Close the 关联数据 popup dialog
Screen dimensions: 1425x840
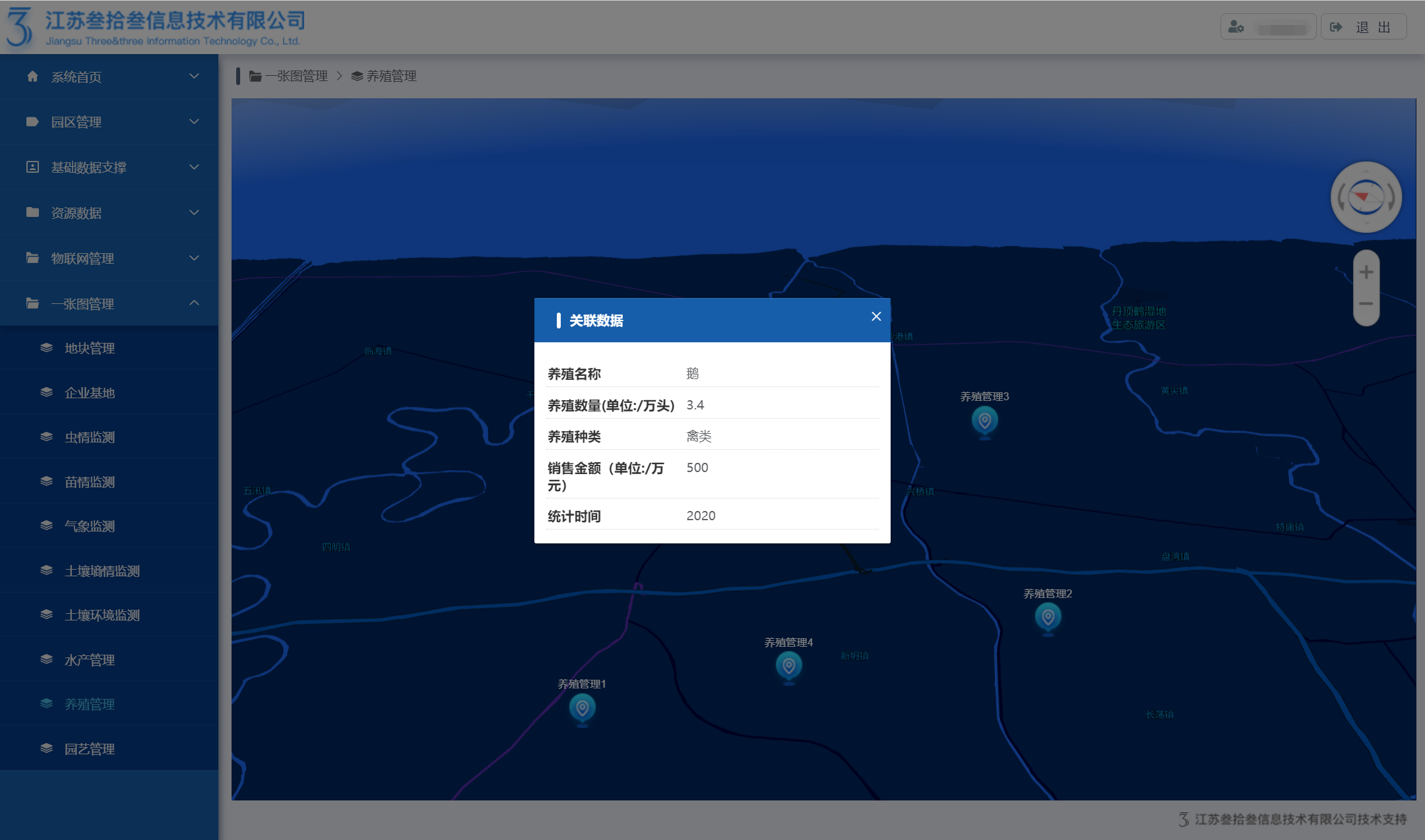pyautogui.click(x=876, y=316)
